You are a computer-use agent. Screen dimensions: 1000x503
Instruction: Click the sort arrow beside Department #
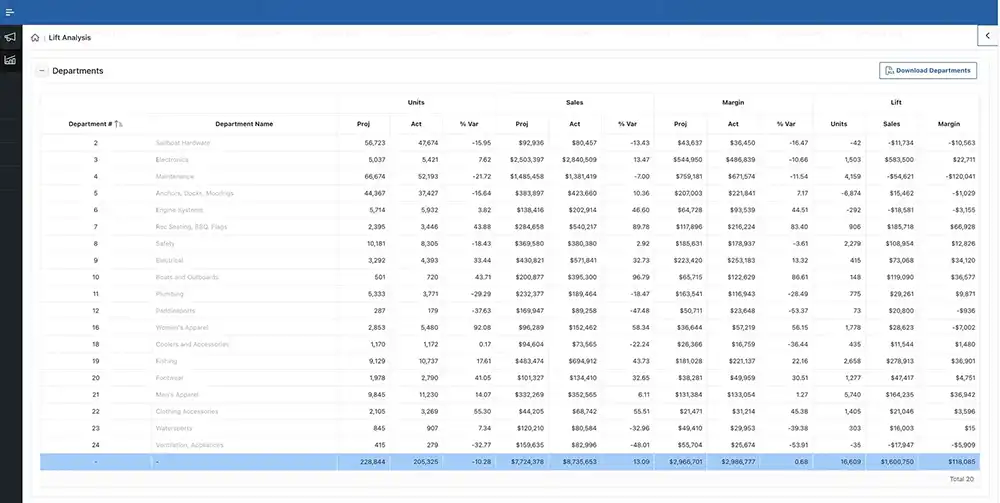(119, 124)
